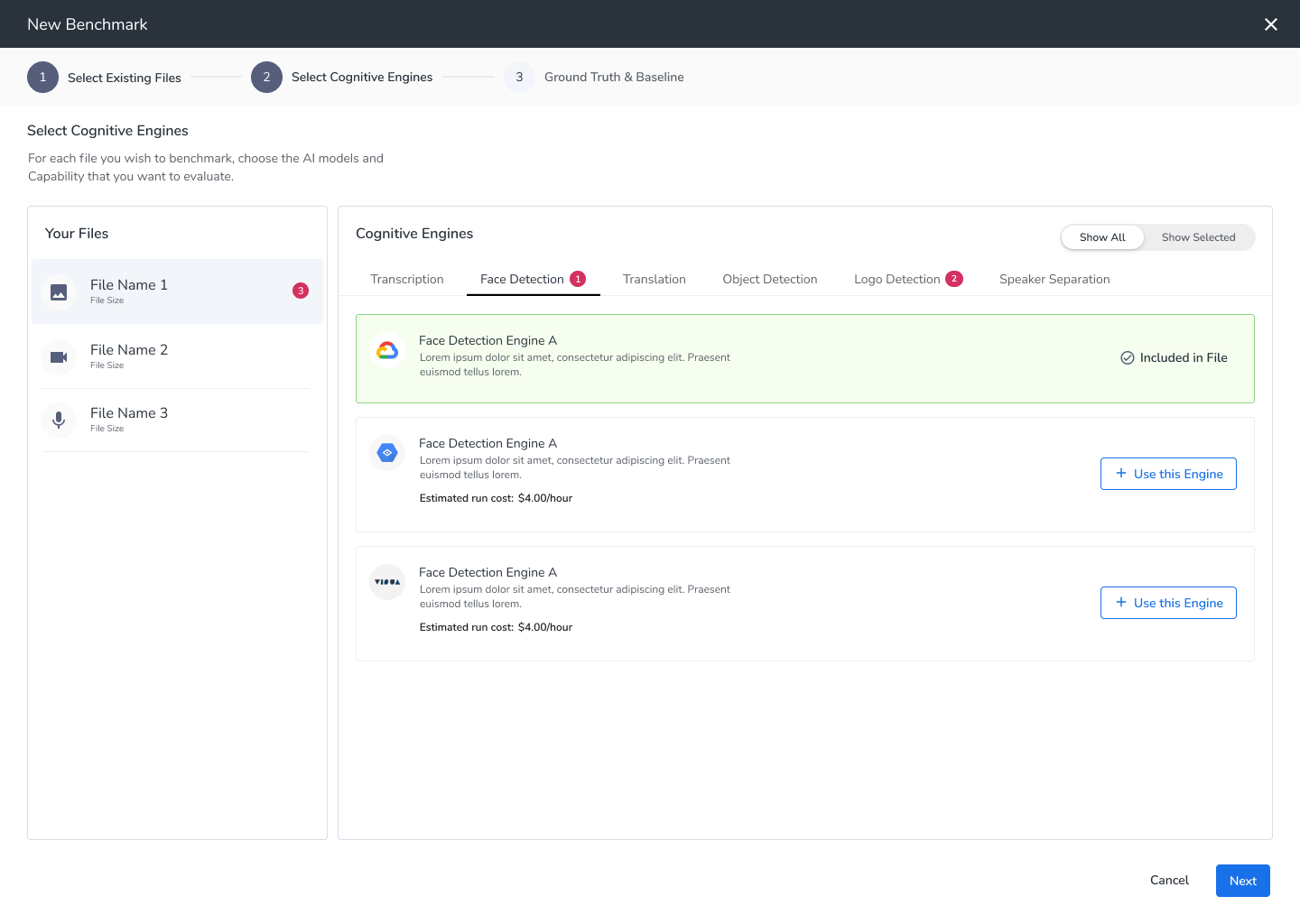1300x924 pixels.
Task: Click step 2 circle in the stepper
Action: click(x=266, y=78)
